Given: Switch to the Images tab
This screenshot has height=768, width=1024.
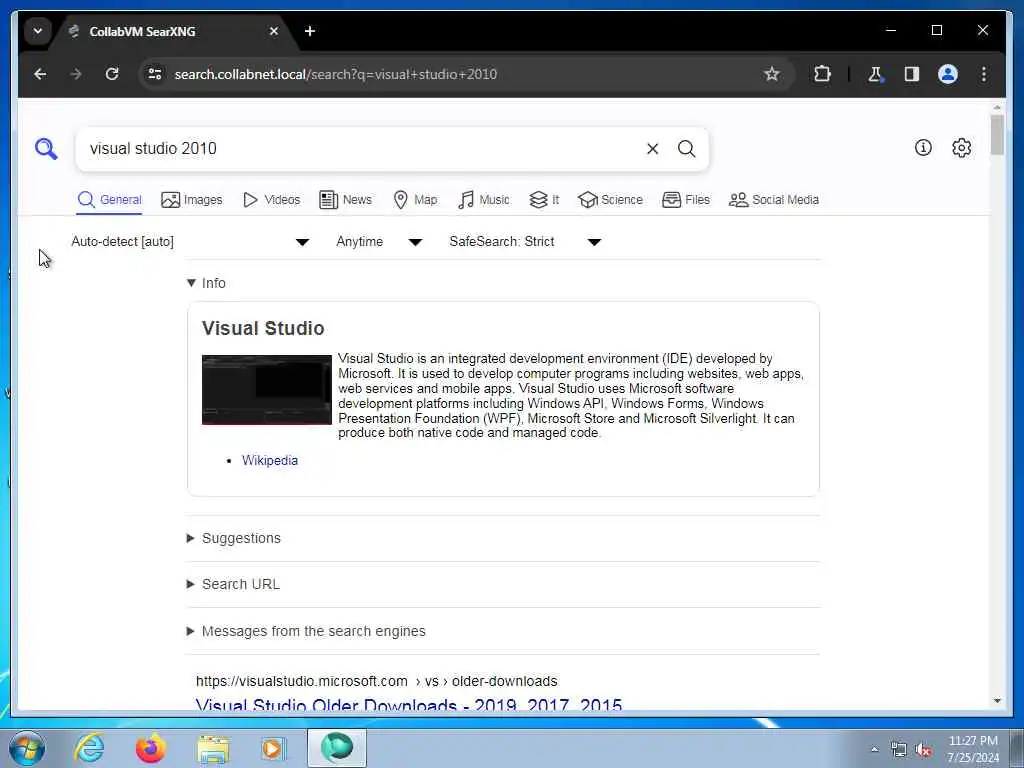Looking at the screenshot, I should (x=191, y=200).
